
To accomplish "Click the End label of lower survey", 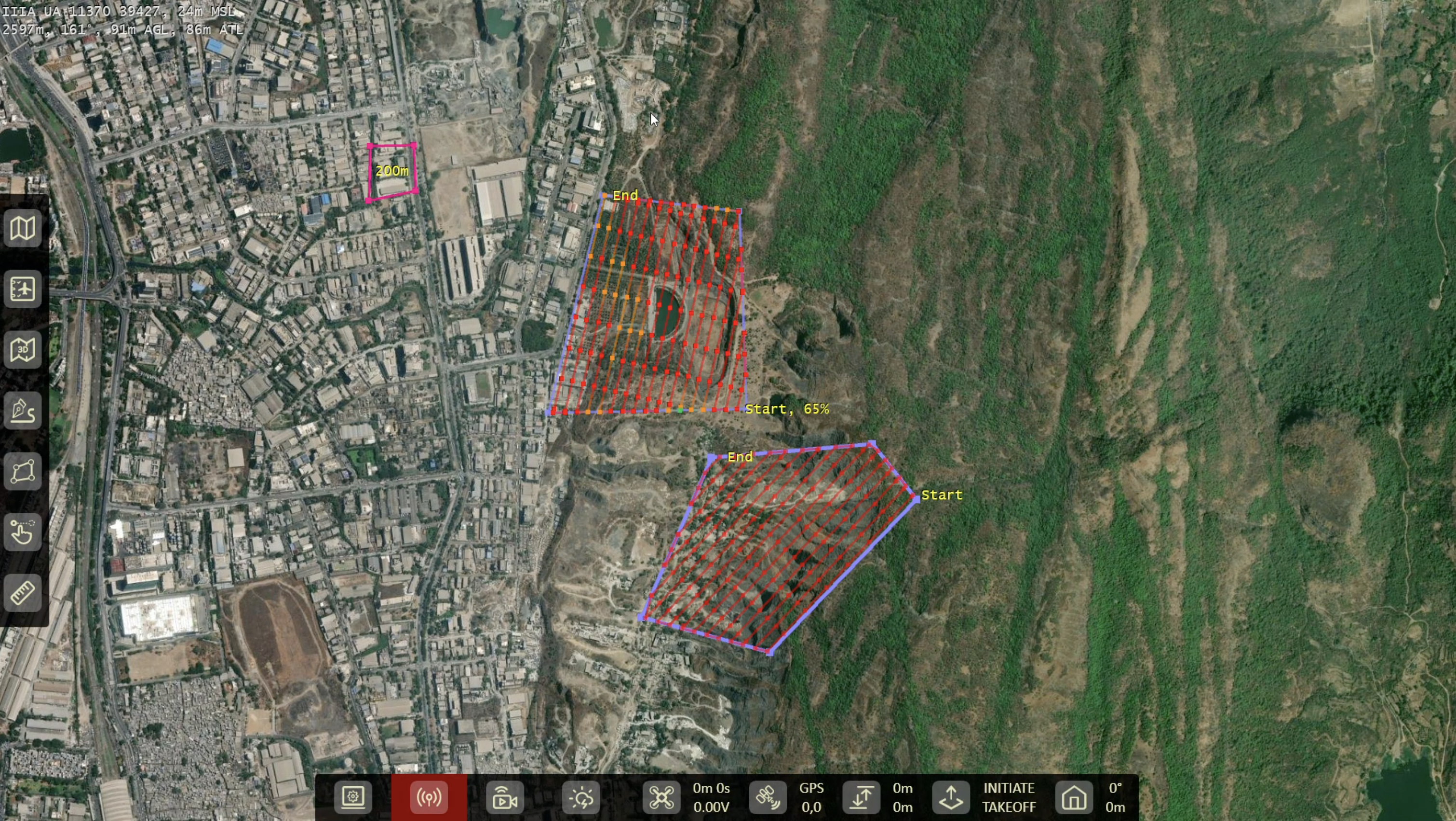I will 739,457.
